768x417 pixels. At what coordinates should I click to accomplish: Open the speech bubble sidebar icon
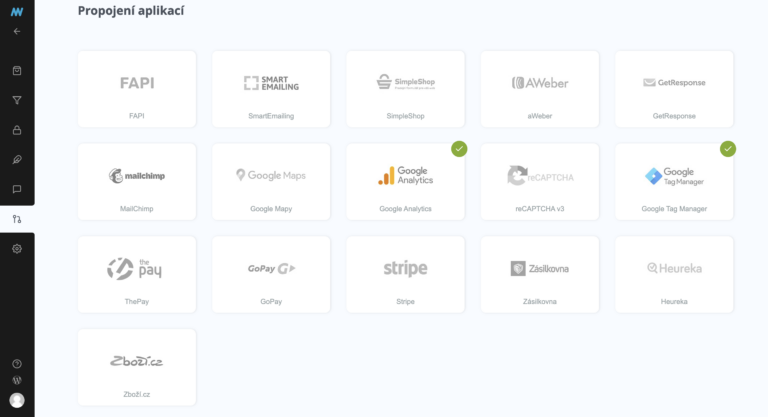pyautogui.click(x=17, y=189)
